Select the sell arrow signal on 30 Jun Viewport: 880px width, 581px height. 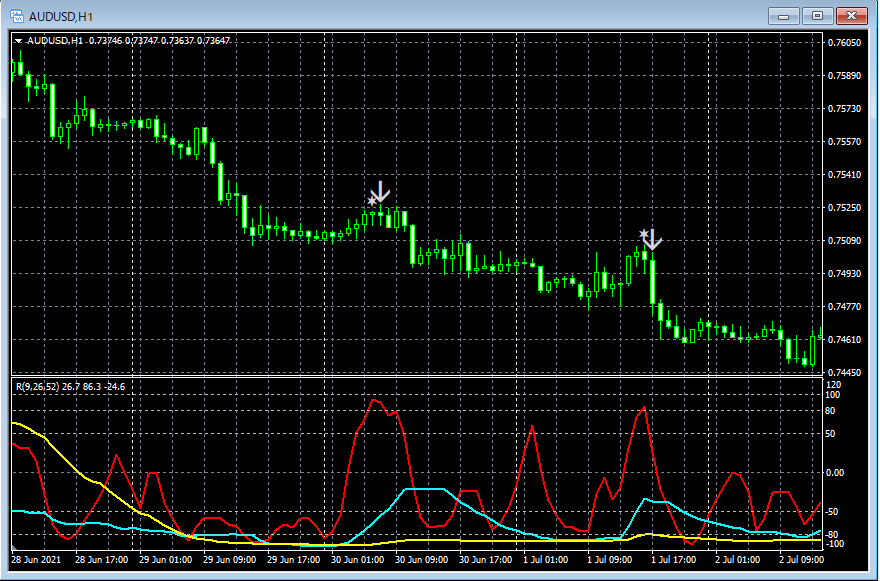(x=380, y=192)
